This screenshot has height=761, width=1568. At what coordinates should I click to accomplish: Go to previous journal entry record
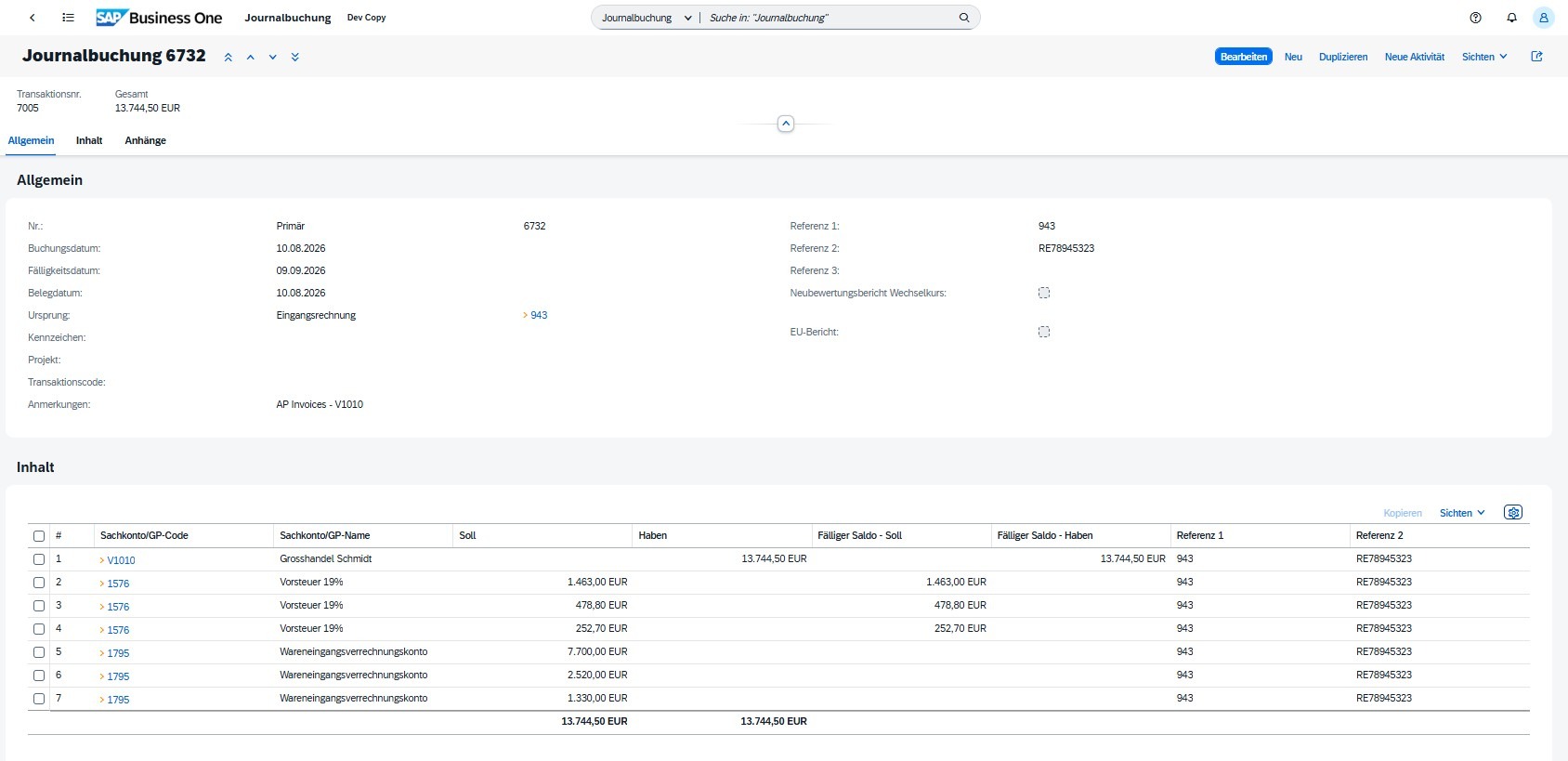[x=251, y=58]
